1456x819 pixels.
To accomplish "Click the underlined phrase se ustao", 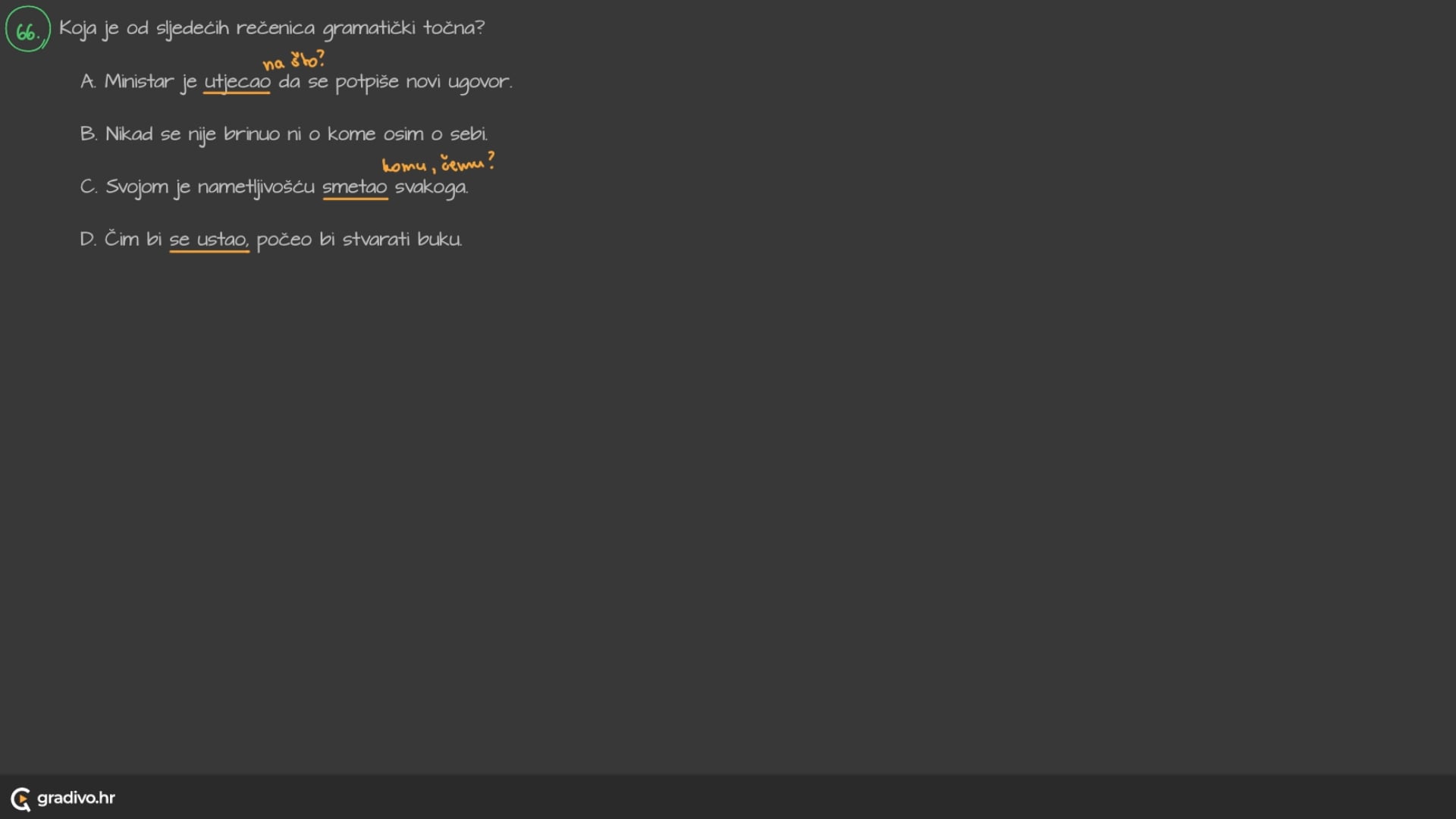I will coord(209,240).
